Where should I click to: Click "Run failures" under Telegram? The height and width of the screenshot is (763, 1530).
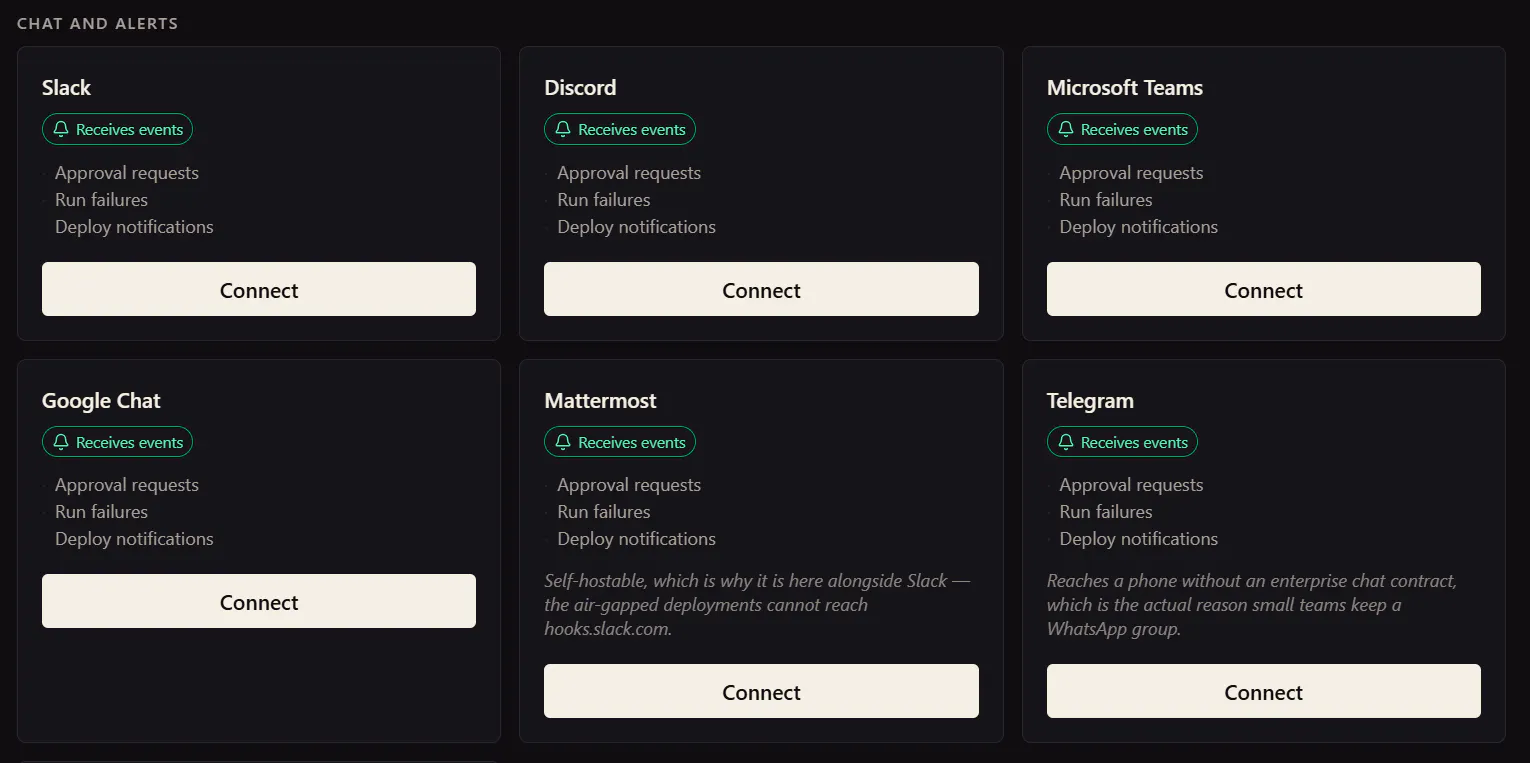[1106, 512]
